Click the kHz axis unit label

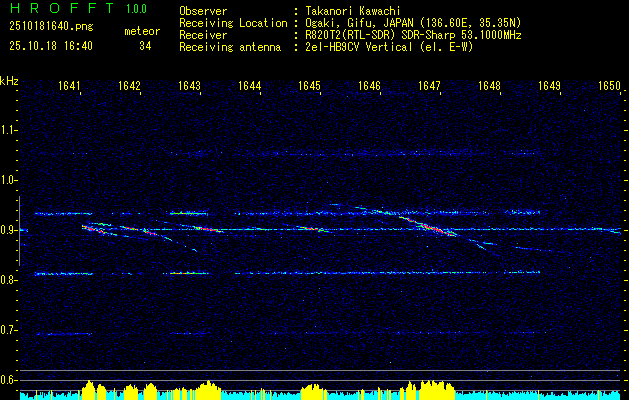tap(9, 81)
